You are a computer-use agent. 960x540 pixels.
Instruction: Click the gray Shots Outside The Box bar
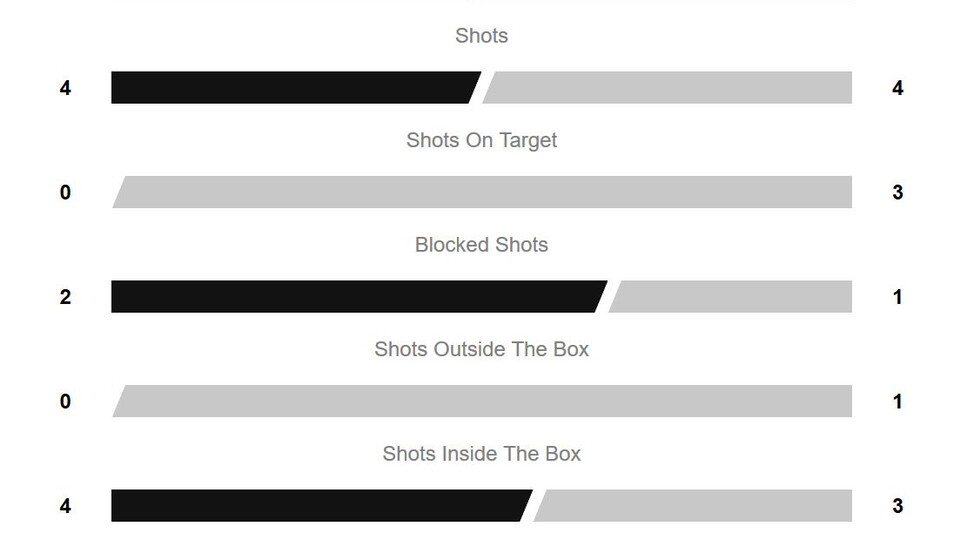pos(481,401)
